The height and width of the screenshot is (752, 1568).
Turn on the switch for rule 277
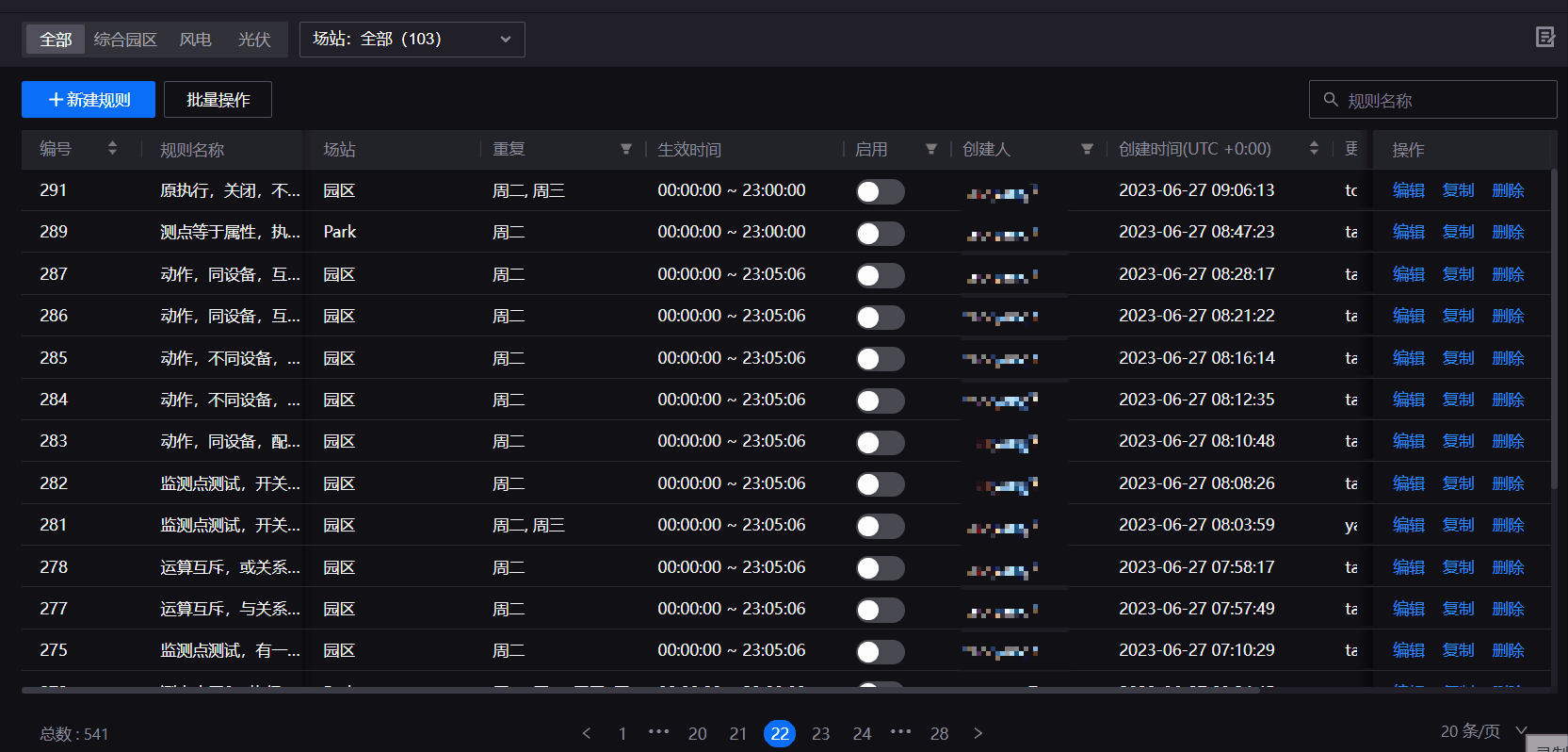coord(880,610)
